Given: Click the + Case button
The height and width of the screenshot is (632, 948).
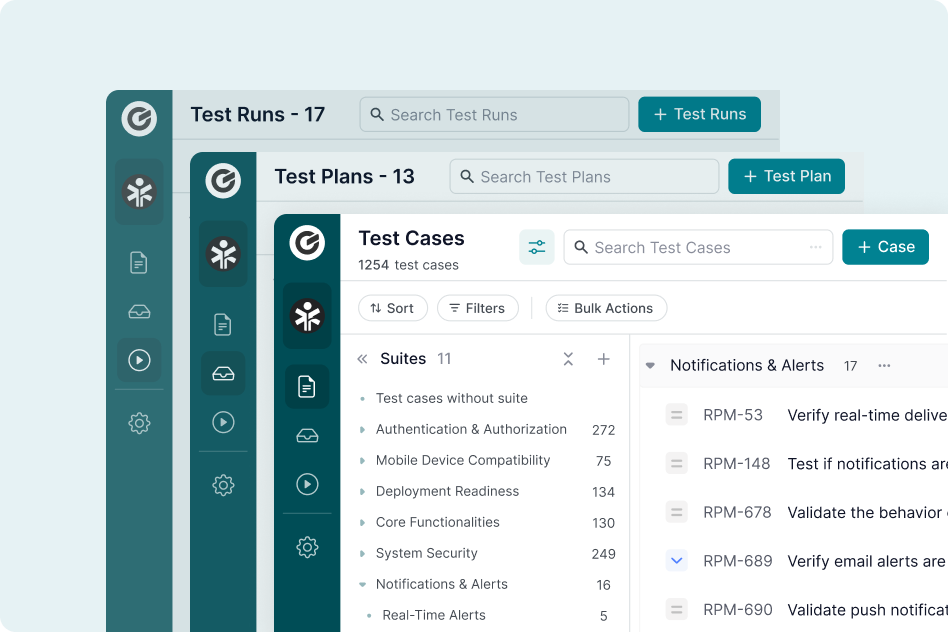Looking at the screenshot, I should 885,247.
